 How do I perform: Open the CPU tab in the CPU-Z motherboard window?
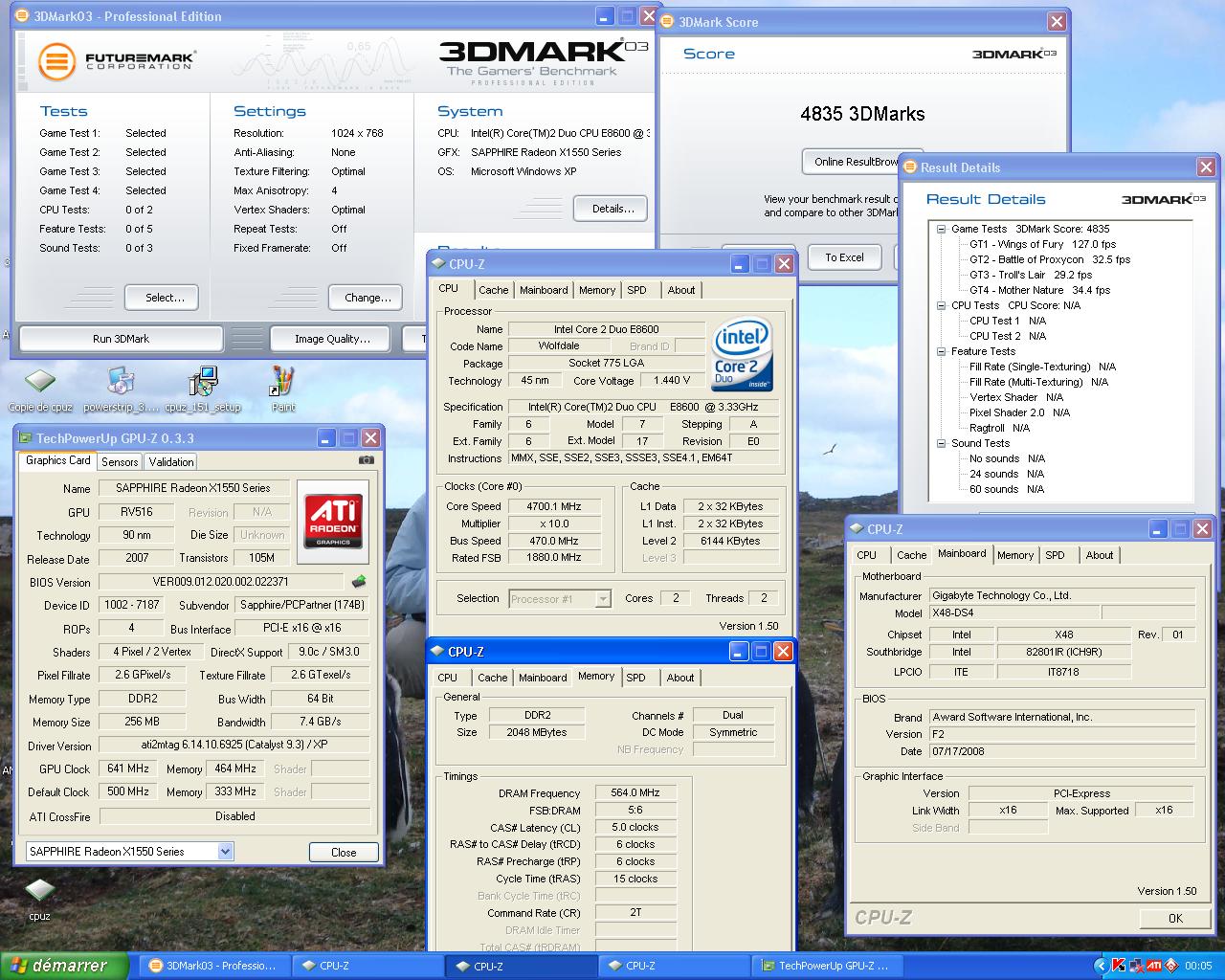click(x=867, y=555)
